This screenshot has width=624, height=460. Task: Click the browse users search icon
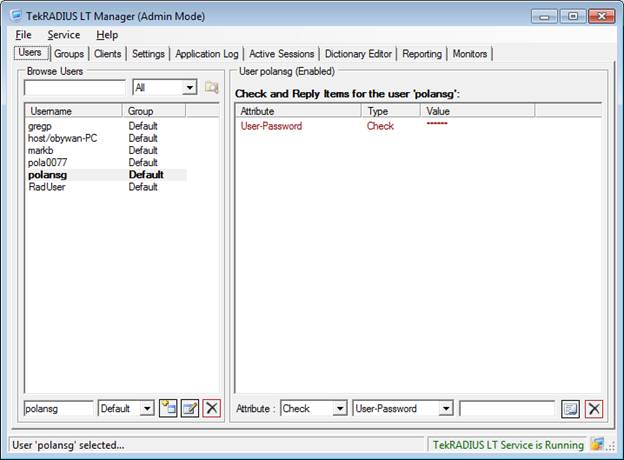[x=211, y=87]
